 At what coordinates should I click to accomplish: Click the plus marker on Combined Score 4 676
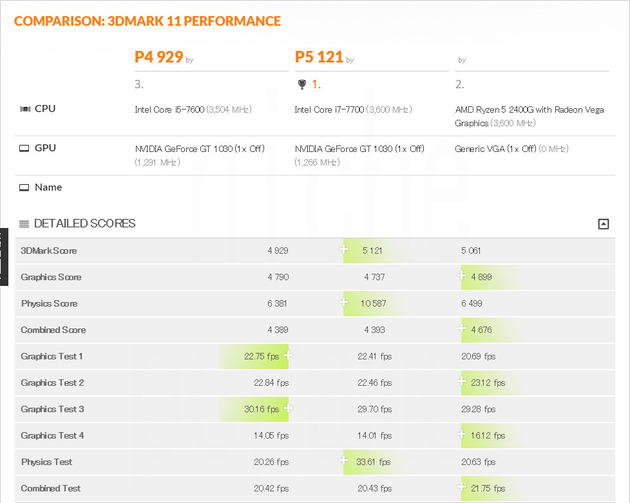462,328
